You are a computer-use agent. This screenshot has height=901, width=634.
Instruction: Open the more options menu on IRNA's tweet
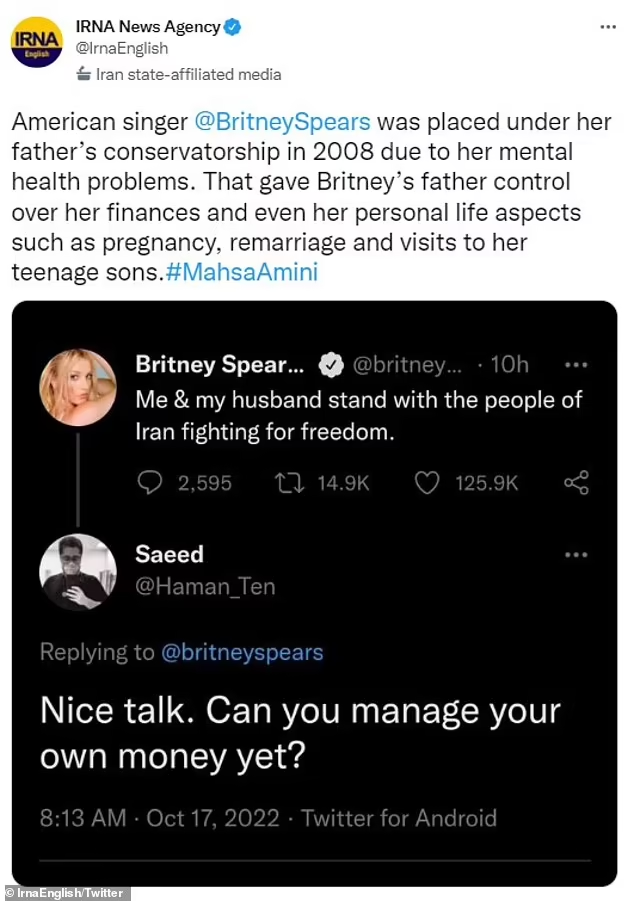click(607, 28)
